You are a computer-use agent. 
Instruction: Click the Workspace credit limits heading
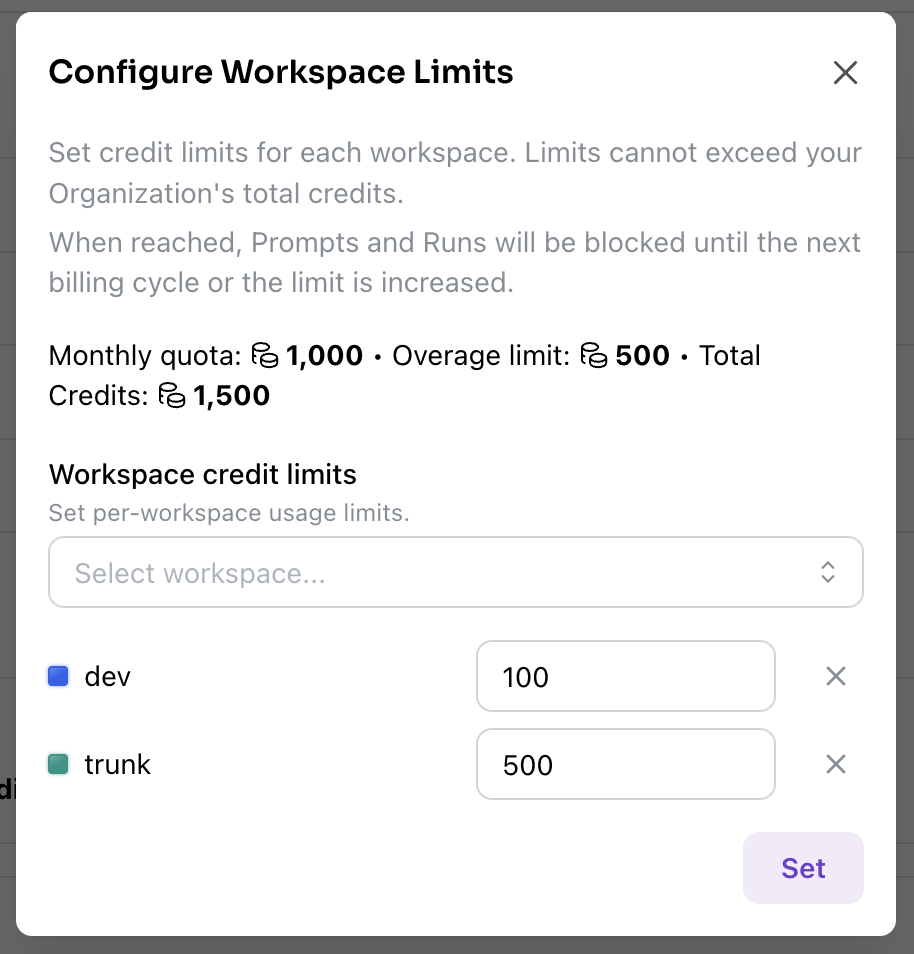(202, 474)
